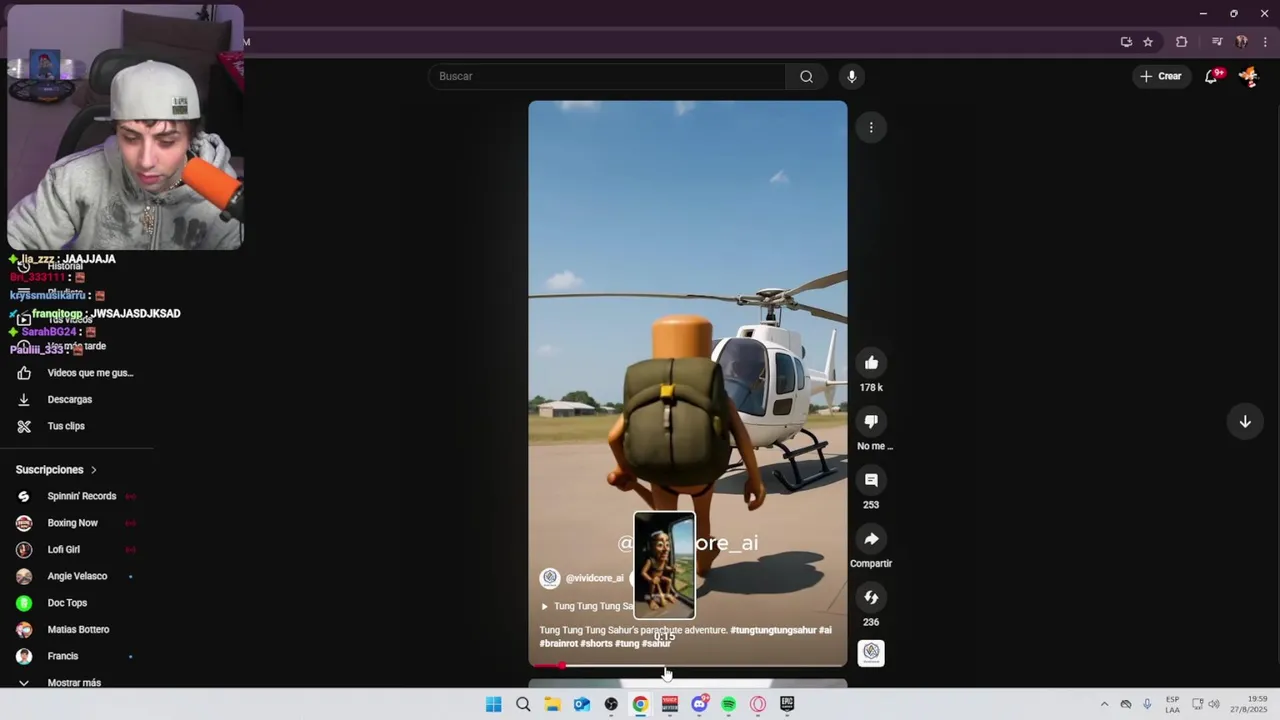Expand the Suscripciones section

[57, 469]
